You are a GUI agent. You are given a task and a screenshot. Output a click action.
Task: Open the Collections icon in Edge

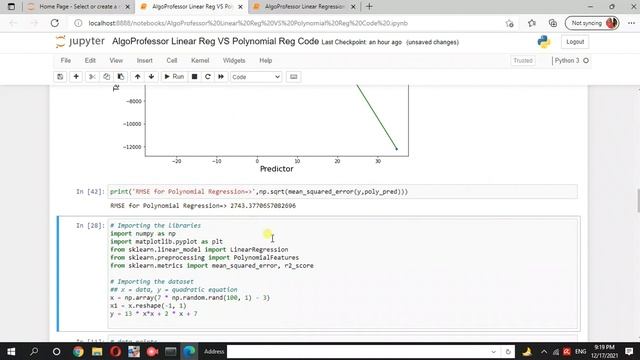[x=553, y=23]
